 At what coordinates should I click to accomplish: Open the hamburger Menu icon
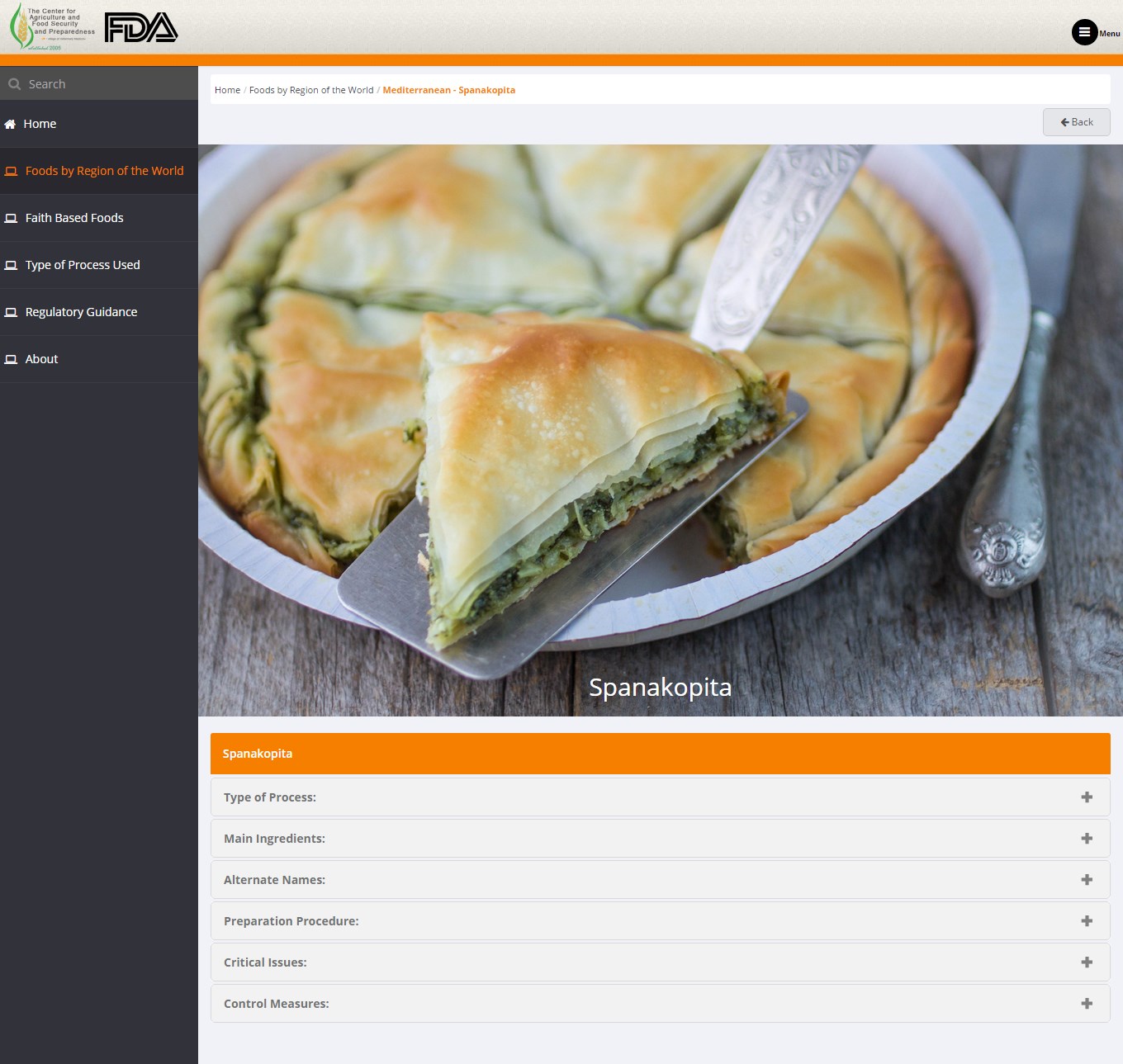click(x=1084, y=32)
